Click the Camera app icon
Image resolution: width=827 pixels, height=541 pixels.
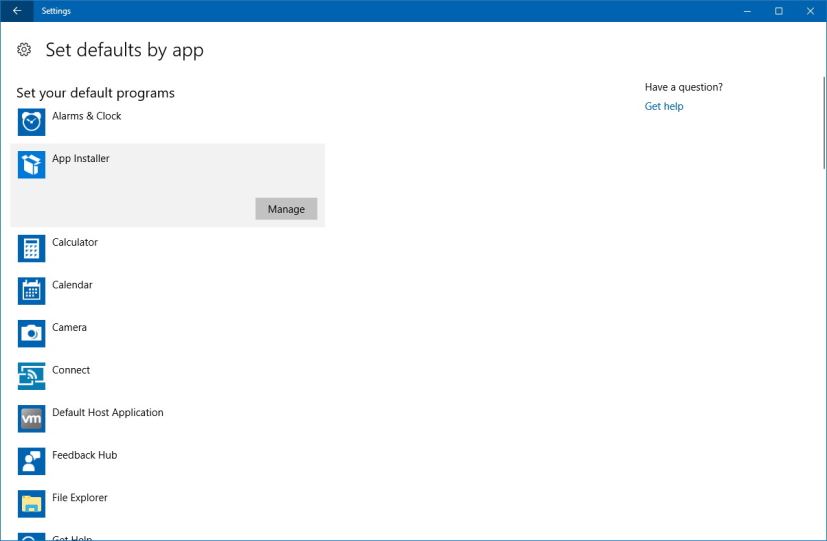(31, 334)
